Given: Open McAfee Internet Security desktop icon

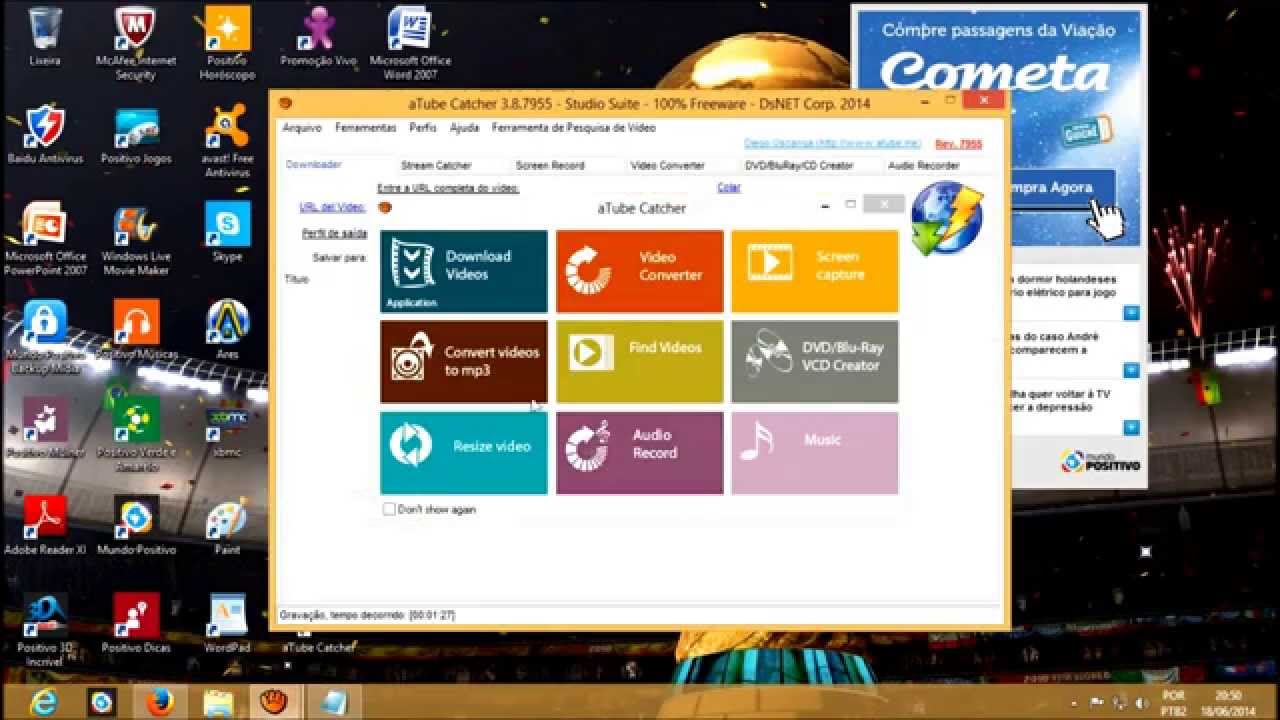Looking at the screenshot, I should (135, 42).
